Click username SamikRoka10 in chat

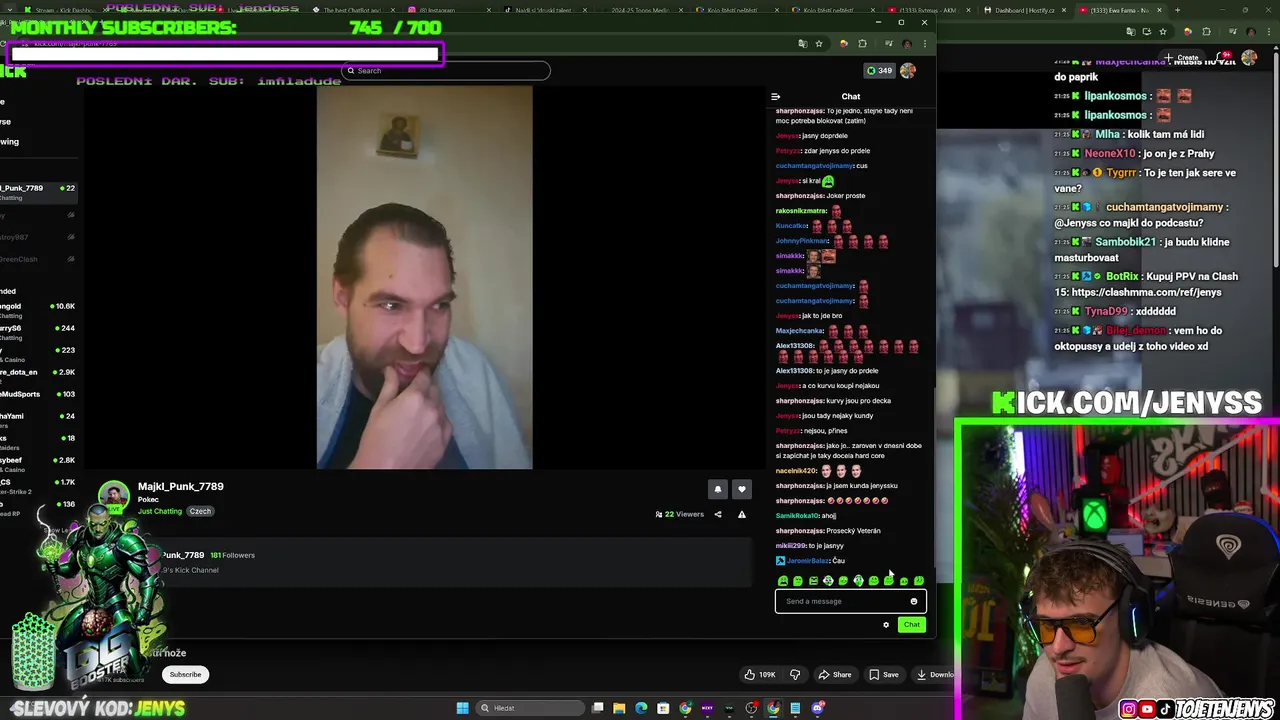coord(797,516)
